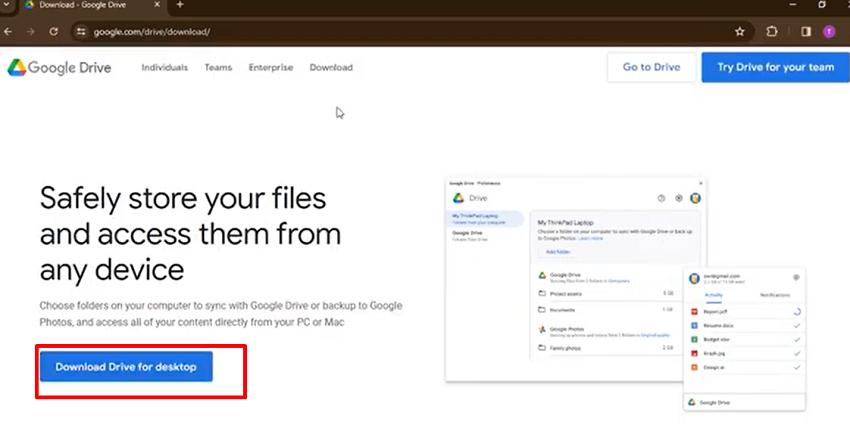Open the Download menu item
850x428 pixels.
click(331, 68)
